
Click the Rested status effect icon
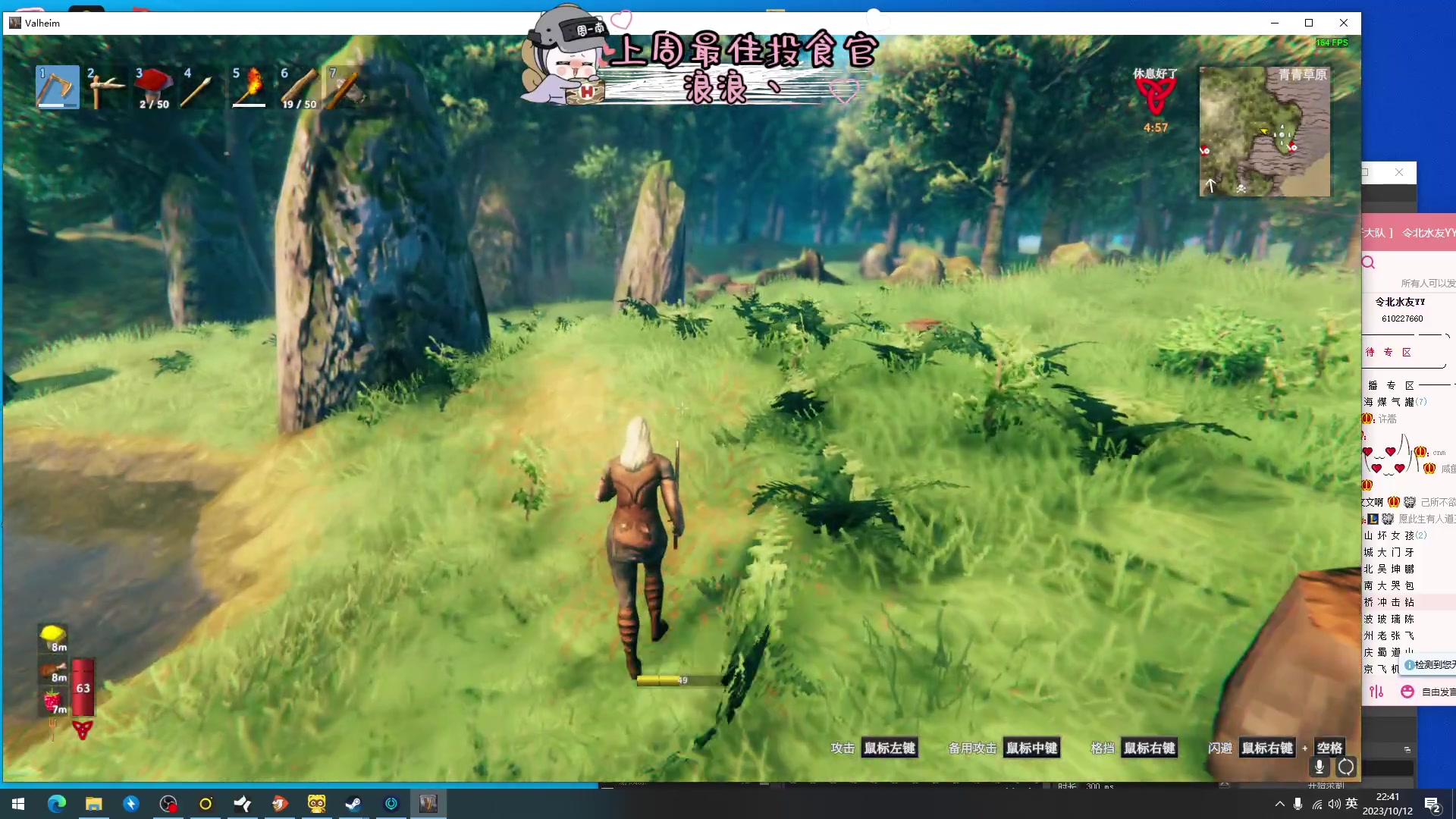point(1155,96)
